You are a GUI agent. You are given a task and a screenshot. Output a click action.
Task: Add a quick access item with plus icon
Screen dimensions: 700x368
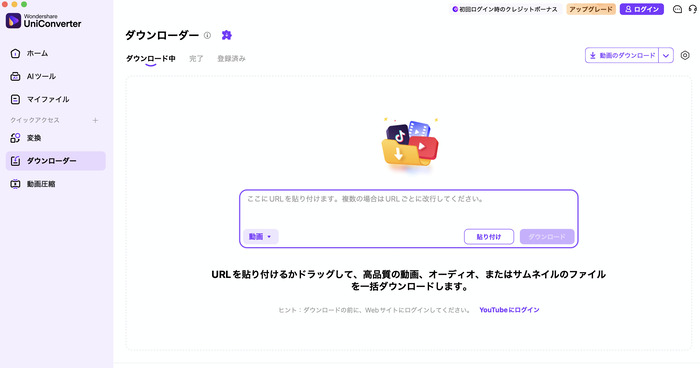95,120
